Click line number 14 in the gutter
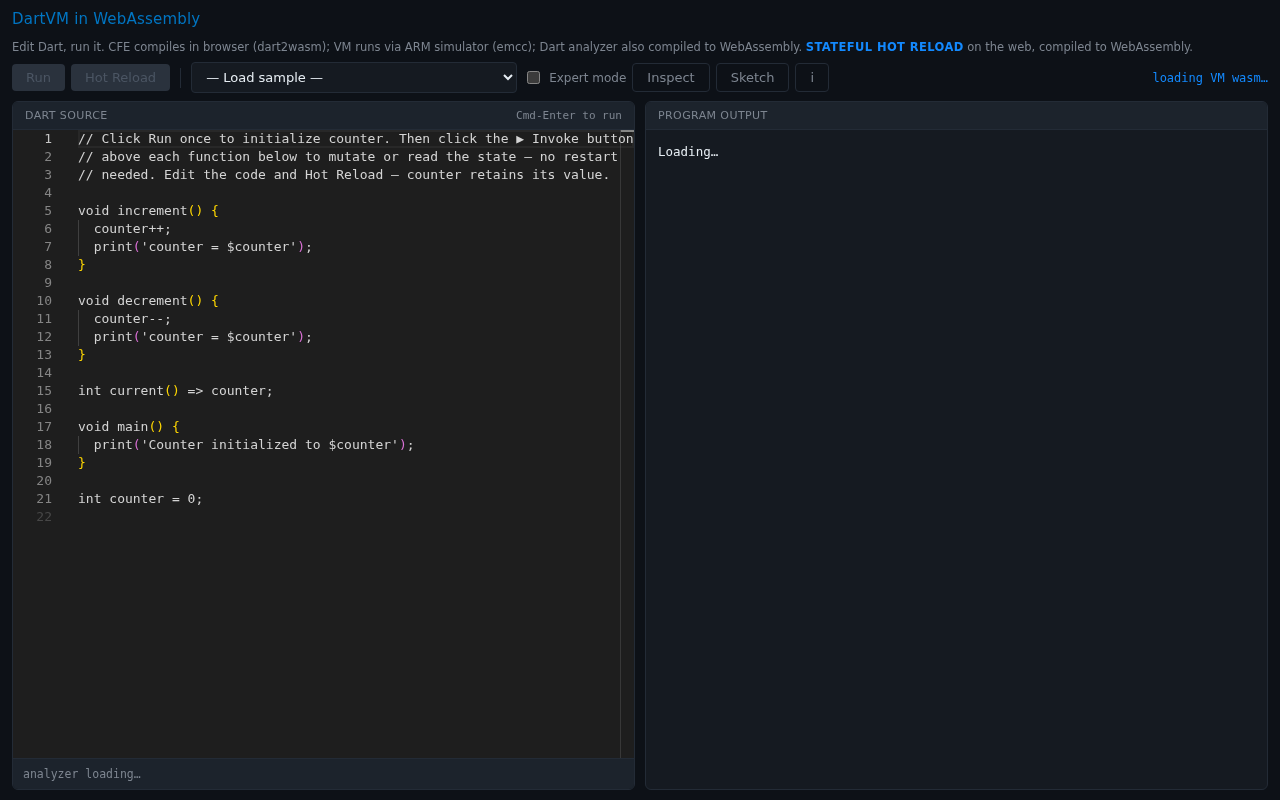This screenshot has width=1280, height=800. tap(44, 373)
